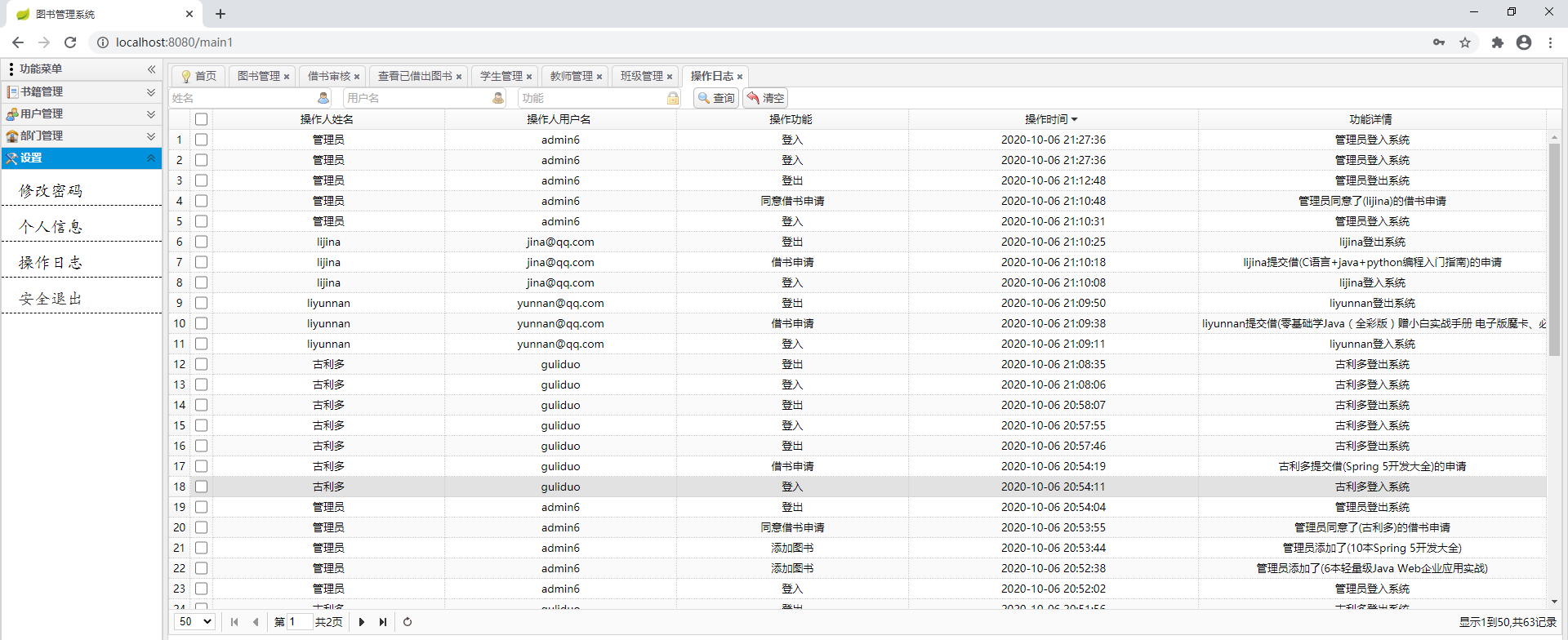This screenshot has height=640, width=1568.
Task: Click the 姓名 search input field
Action: point(243,98)
